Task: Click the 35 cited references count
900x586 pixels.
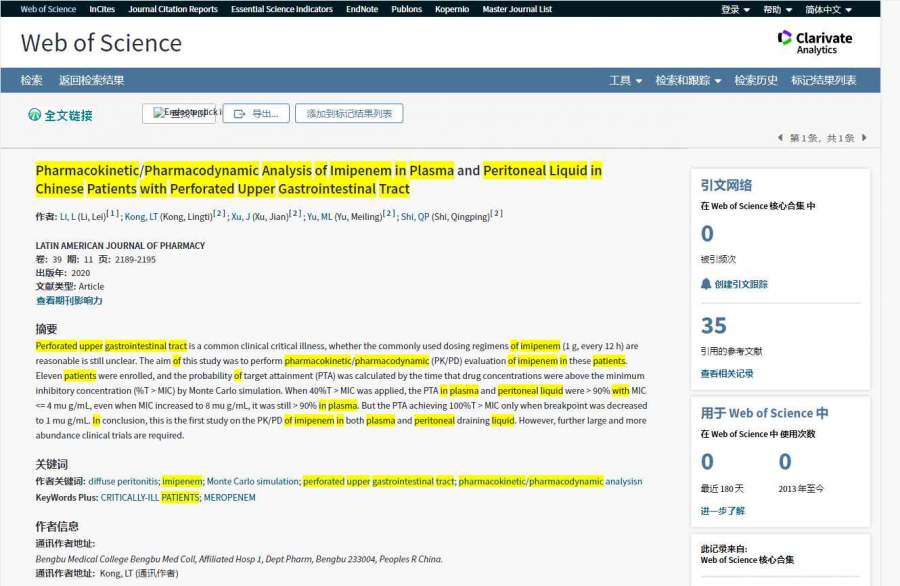Action: coord(713,326)
